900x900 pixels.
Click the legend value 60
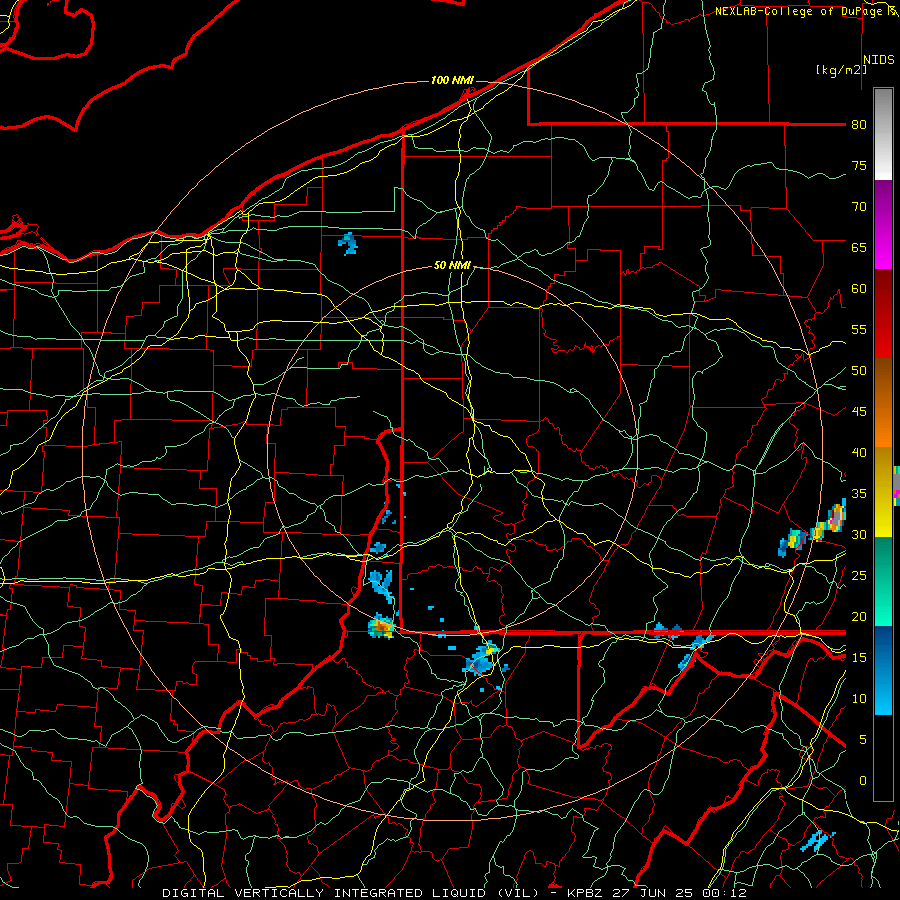coord(859,289)
